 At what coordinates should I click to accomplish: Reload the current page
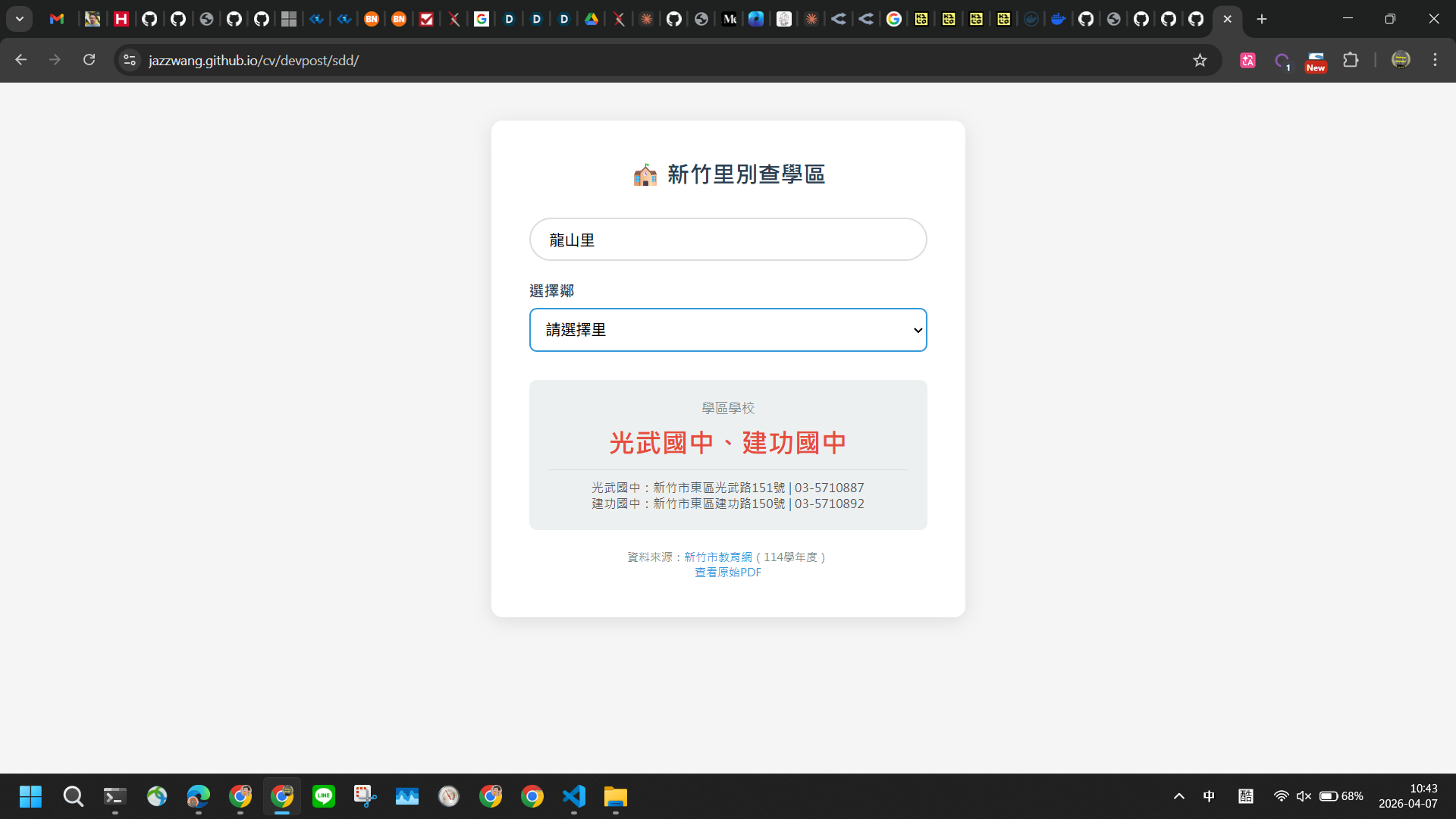(89, 60)
